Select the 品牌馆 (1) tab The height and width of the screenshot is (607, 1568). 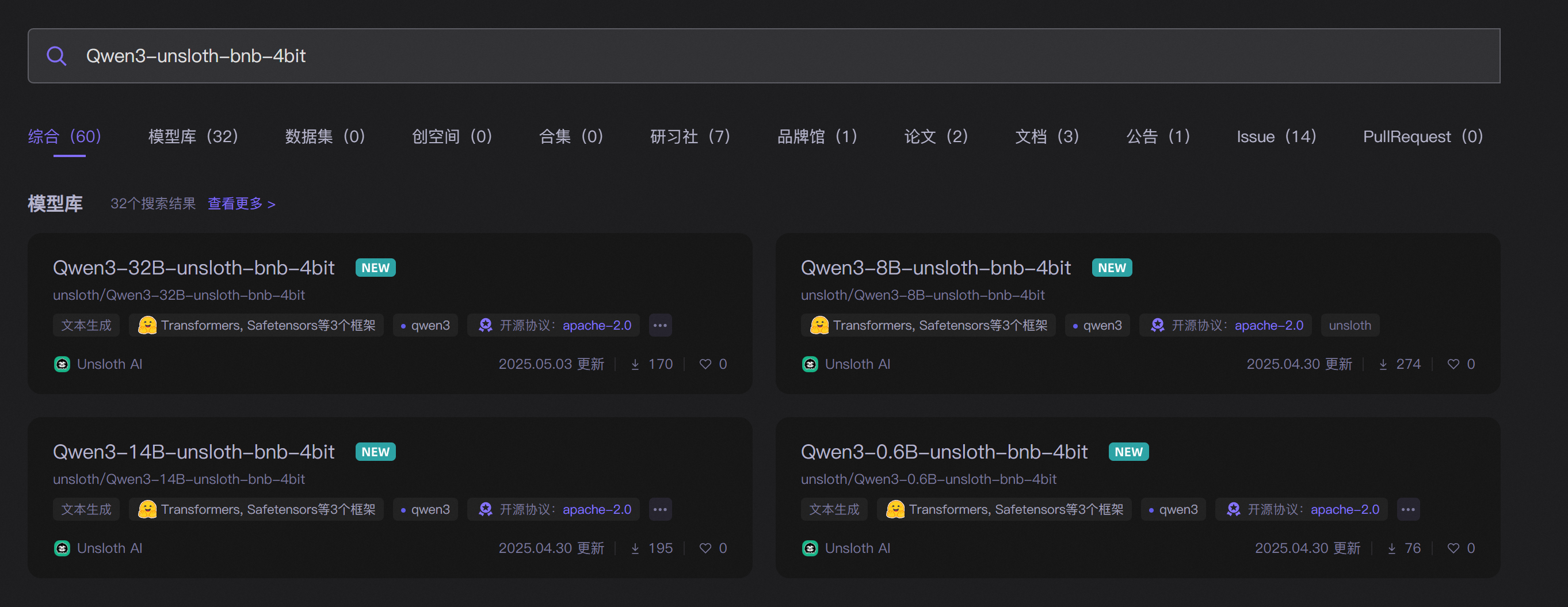tap(817, 136)
